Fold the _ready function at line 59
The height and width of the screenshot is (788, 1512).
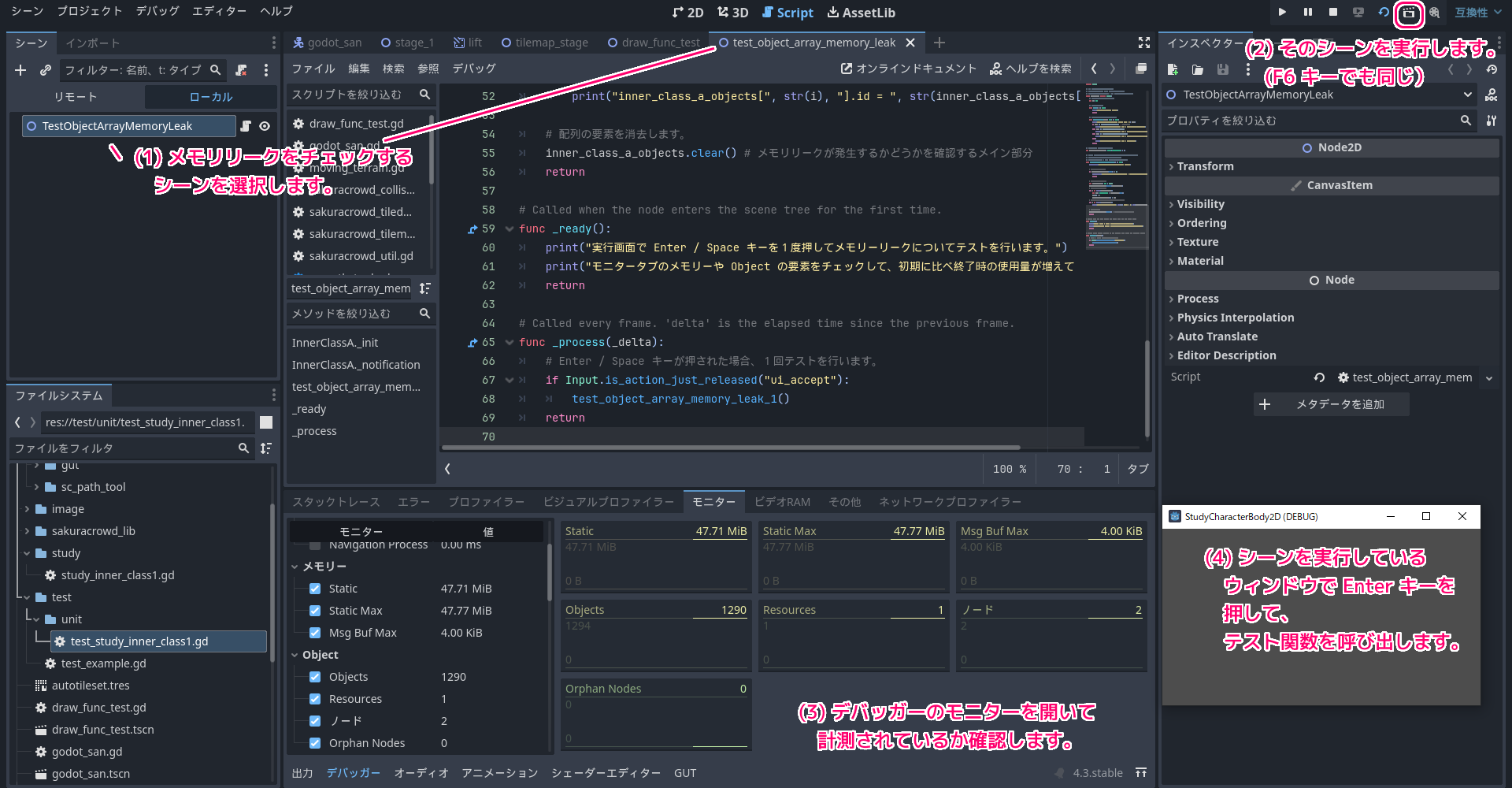510,229
